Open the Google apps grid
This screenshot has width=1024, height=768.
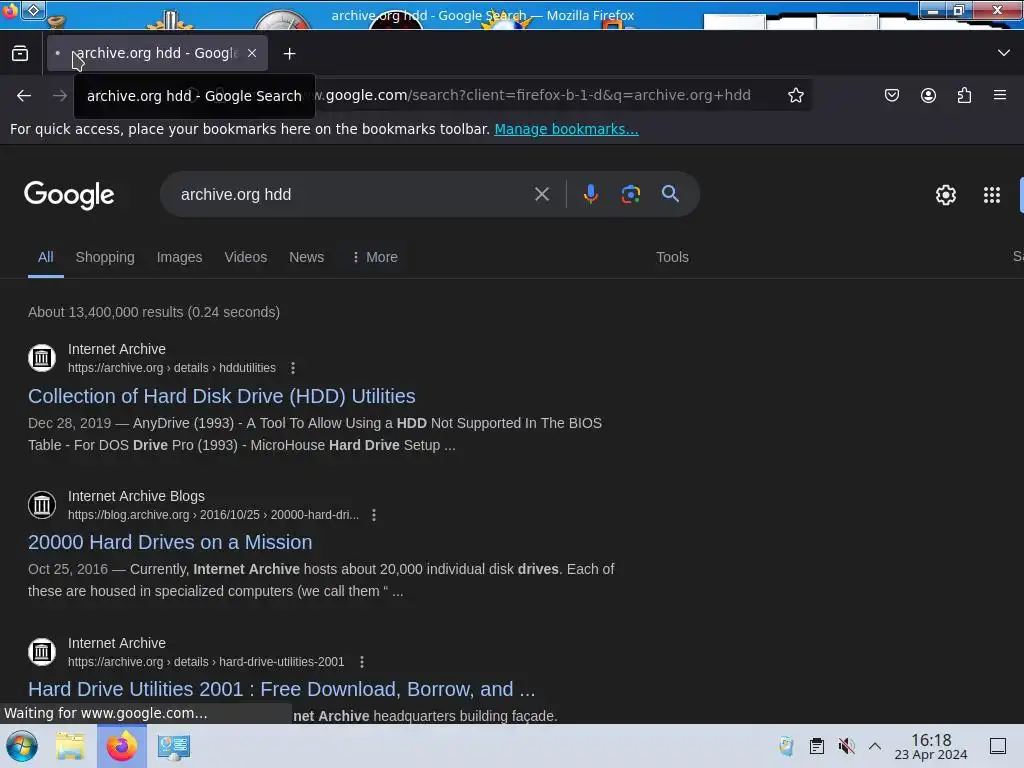[x=991, y=195]
